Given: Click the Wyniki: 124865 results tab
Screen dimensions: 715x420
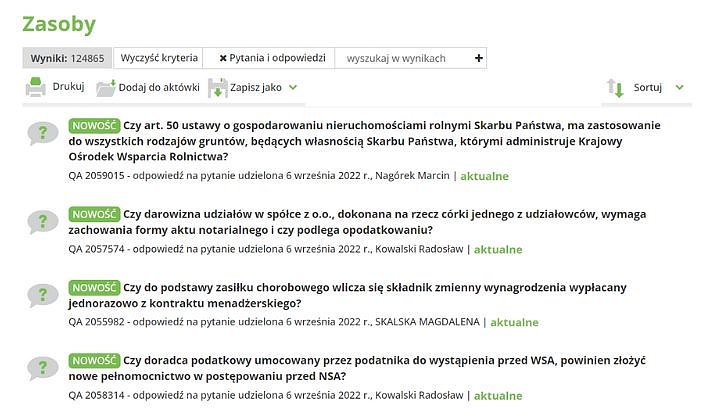Looking at the screenshot, I should (x=67, y=58).
